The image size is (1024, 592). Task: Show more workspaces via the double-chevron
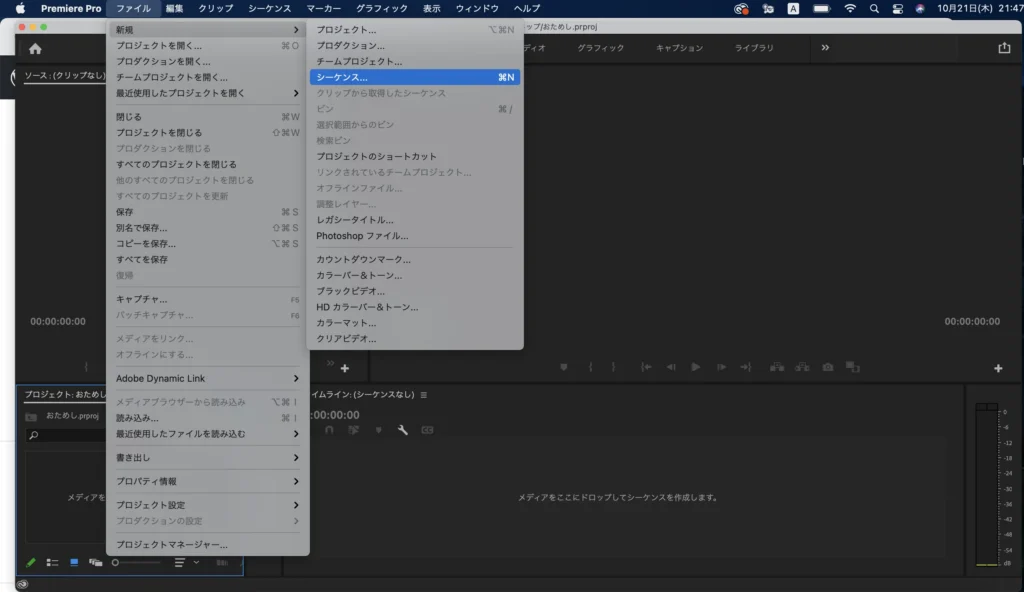coord(825,48)
